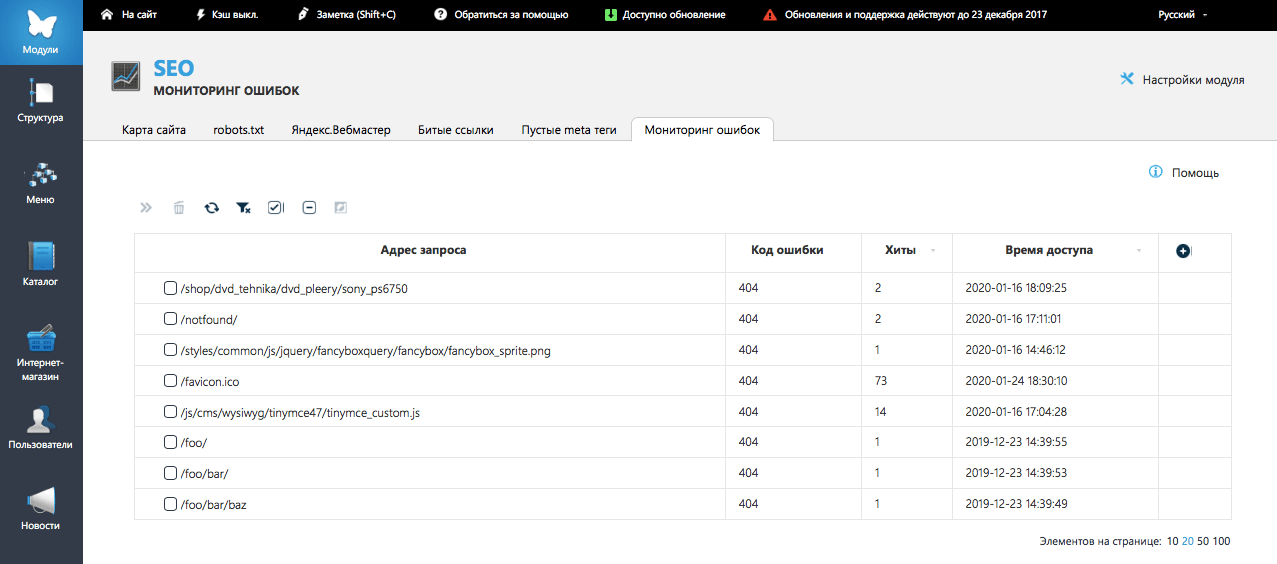Click the Помощь info icon

[x=1156, y=172]
